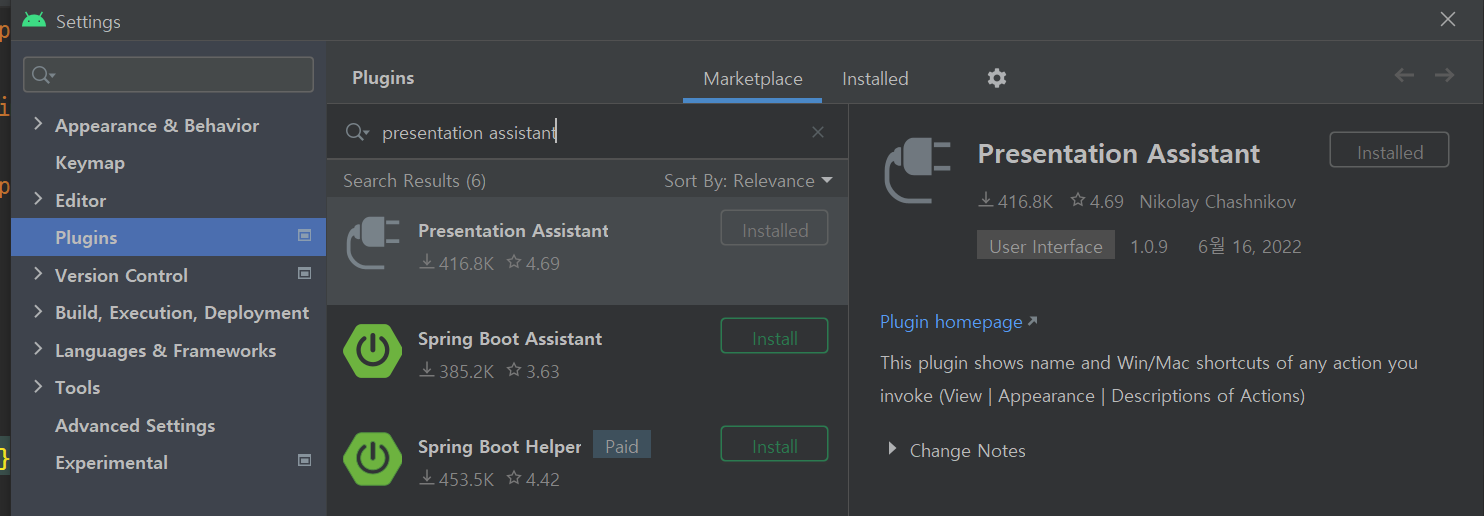1484x516 pixels.
Task: Click the User Interface tag
Action: point(1045,246)
